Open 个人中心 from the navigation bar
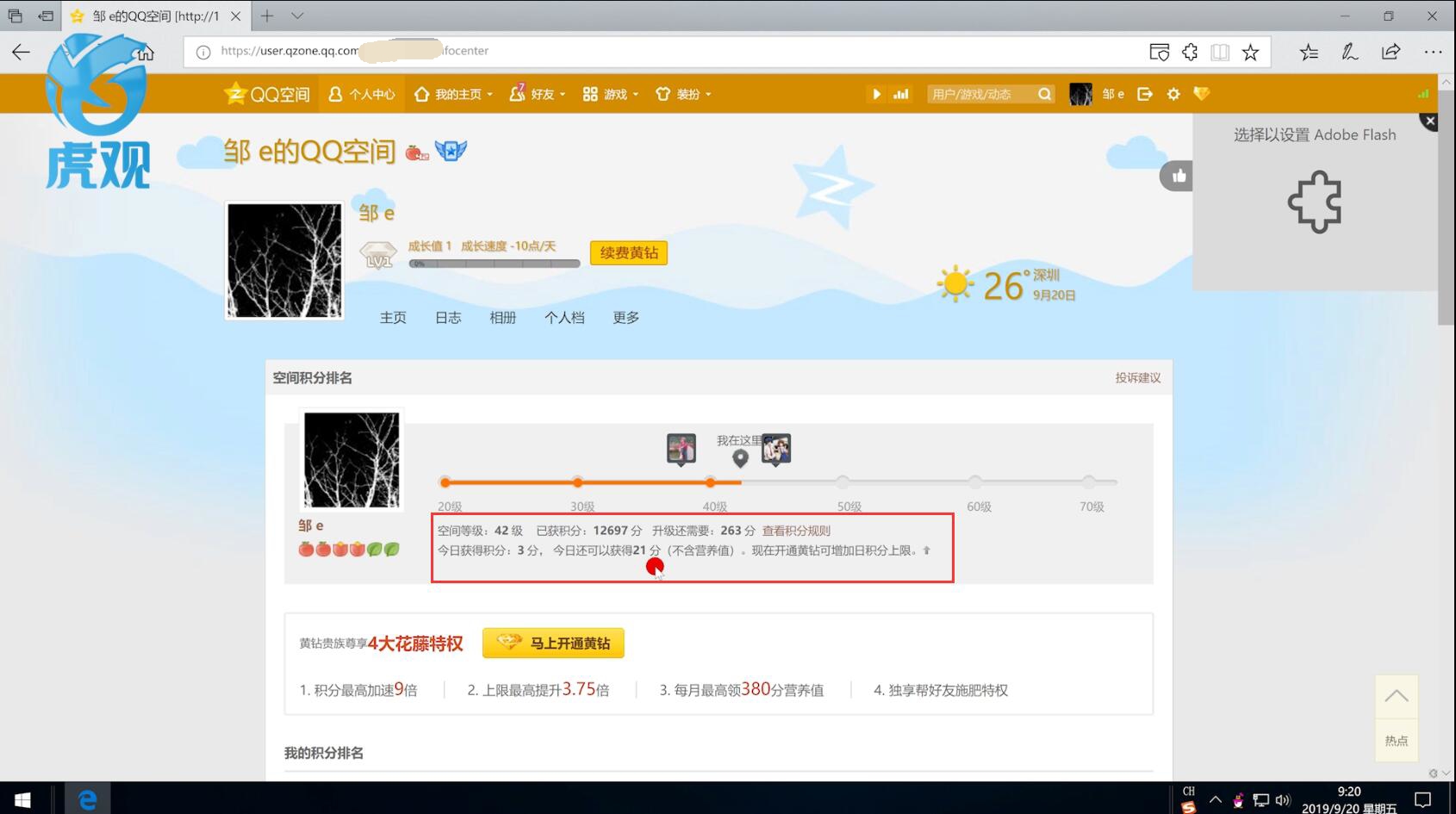Image resolution: width=1456 pixels, height=814 pixels. click(362, 94)
